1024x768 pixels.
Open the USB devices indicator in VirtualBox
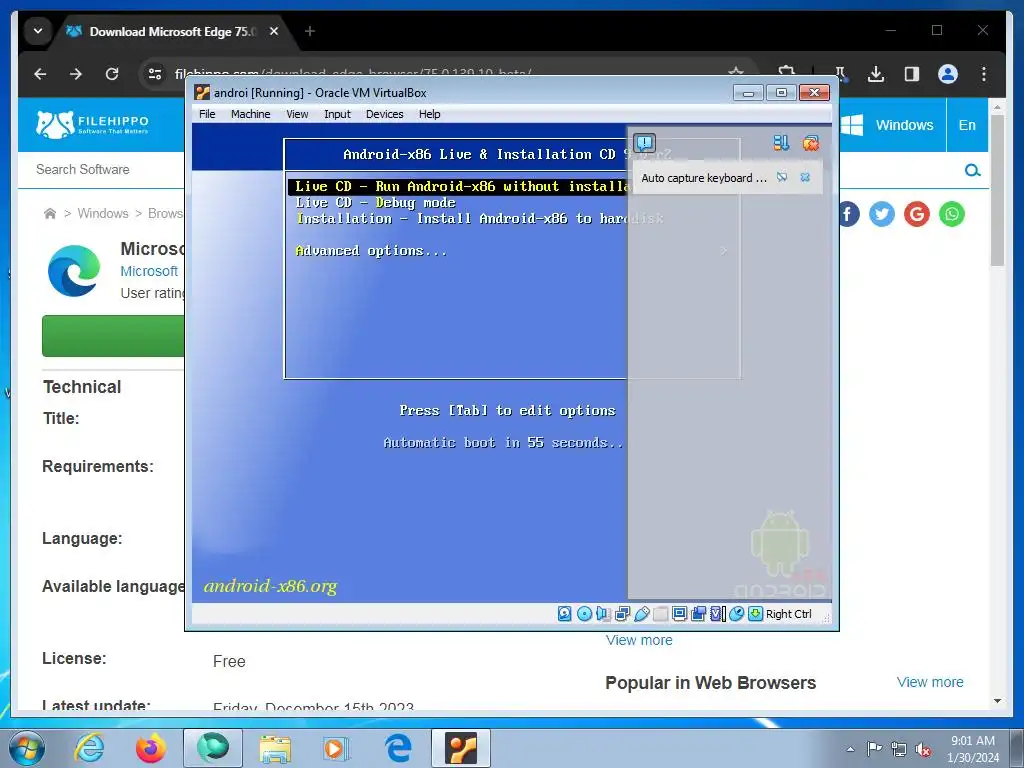coord(641,614)
